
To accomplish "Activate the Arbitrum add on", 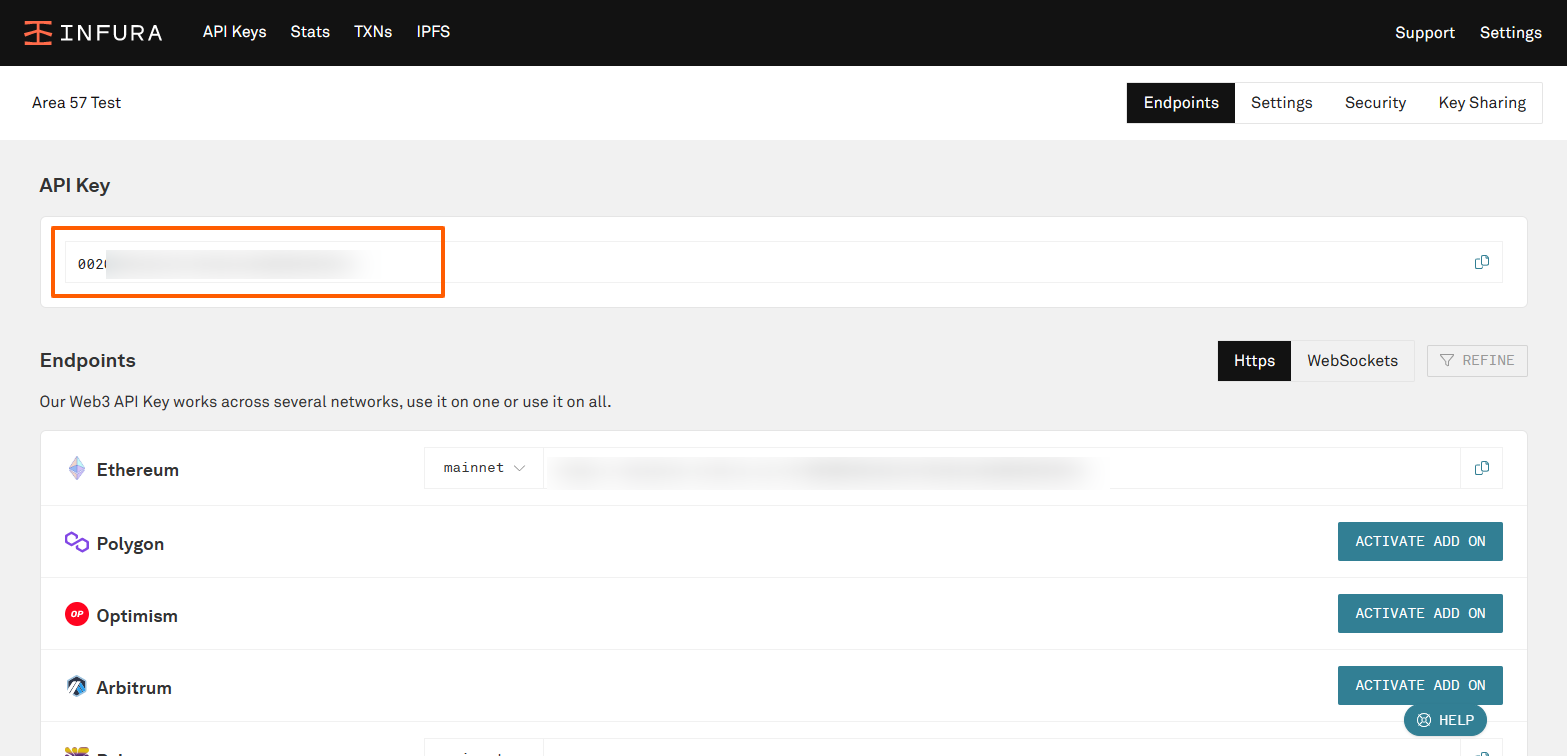I will point(1420,685).
